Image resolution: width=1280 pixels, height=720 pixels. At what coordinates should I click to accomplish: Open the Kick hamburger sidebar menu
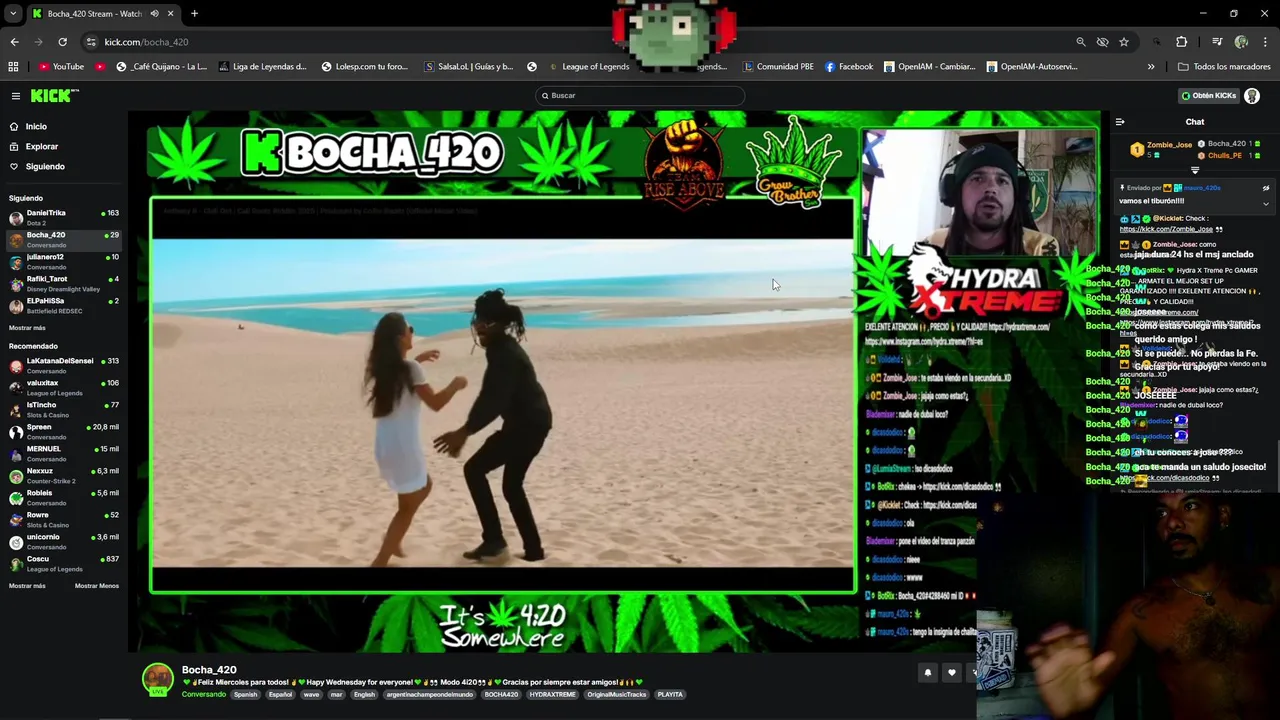point(16,96)
